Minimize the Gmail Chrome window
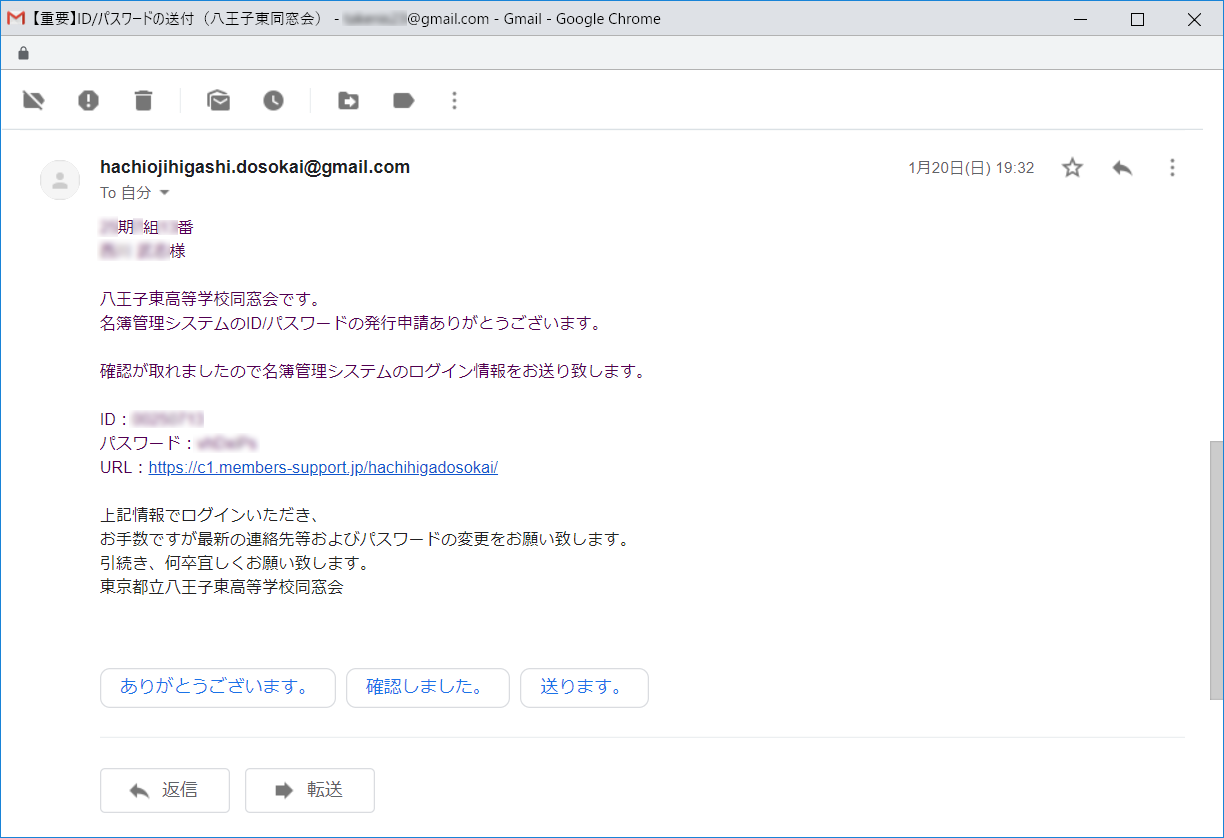Screen dimensions: 1224x838 1080,19
